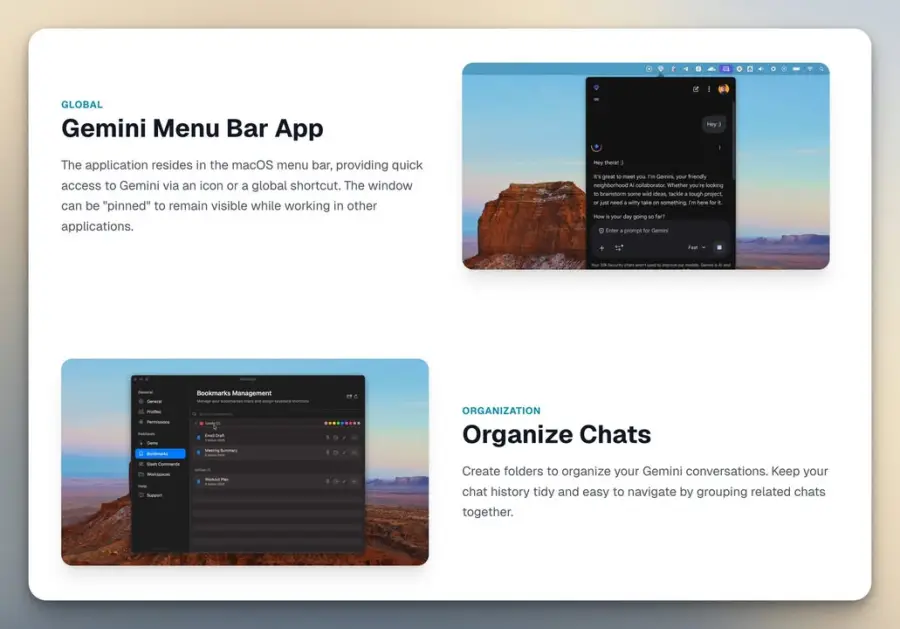Click the Wi-Fi icon in menu bar
The image size is (900, 629).
coord(810,69)
